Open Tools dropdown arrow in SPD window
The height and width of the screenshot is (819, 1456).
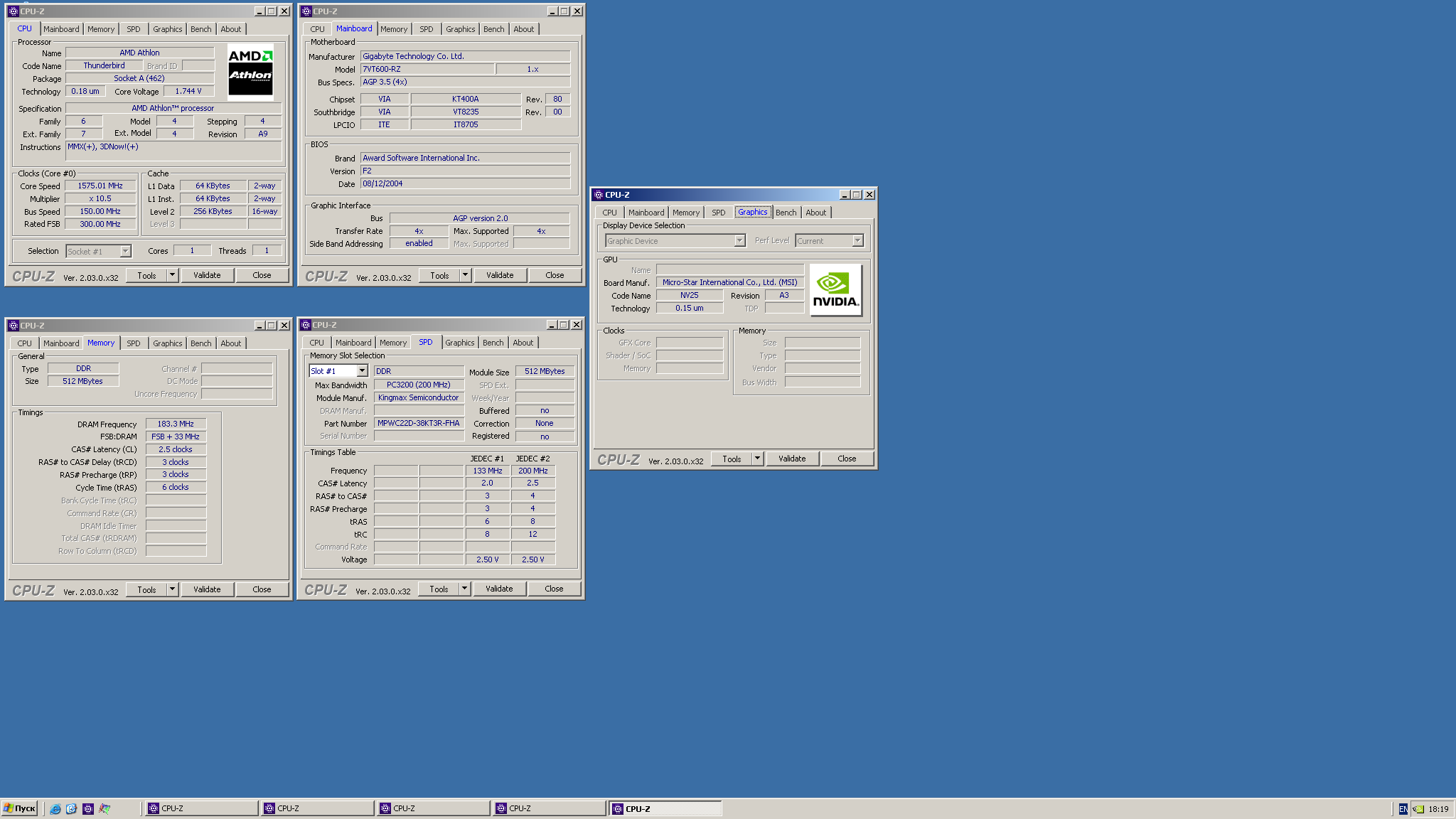464,589
